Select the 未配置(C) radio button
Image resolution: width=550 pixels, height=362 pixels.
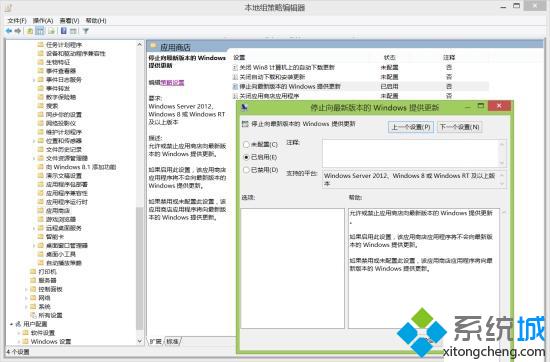pos(246,144)
